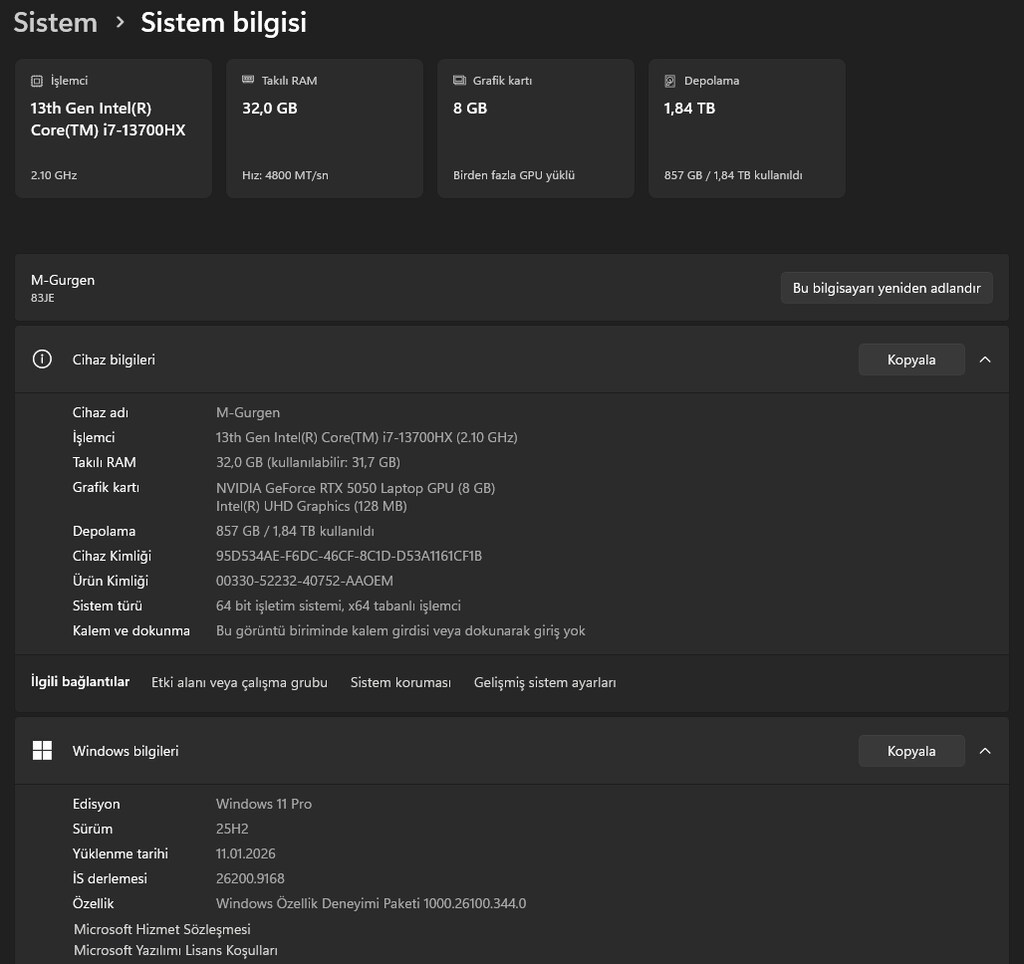The image size is (1024, 964).
Task: Open the İşlemci summary card
Action: [x=114, y=129]
